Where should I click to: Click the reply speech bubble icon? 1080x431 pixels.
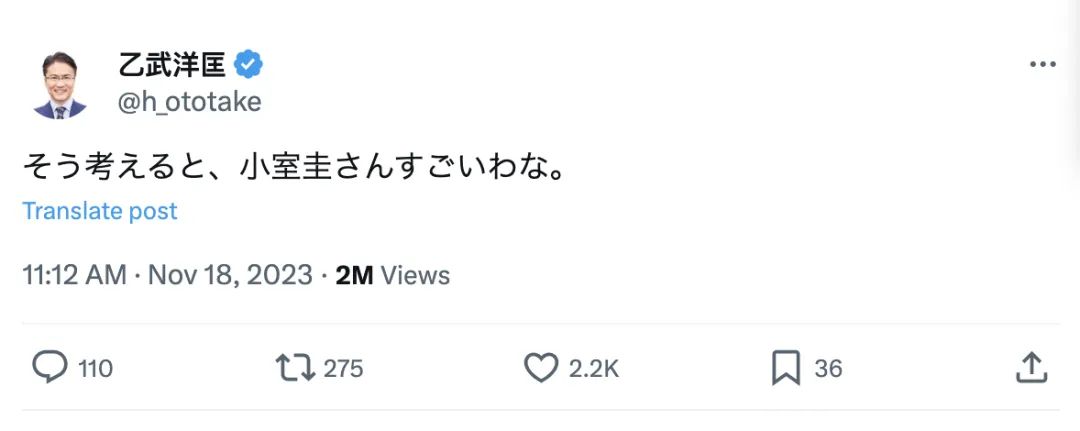pos(50,368)
